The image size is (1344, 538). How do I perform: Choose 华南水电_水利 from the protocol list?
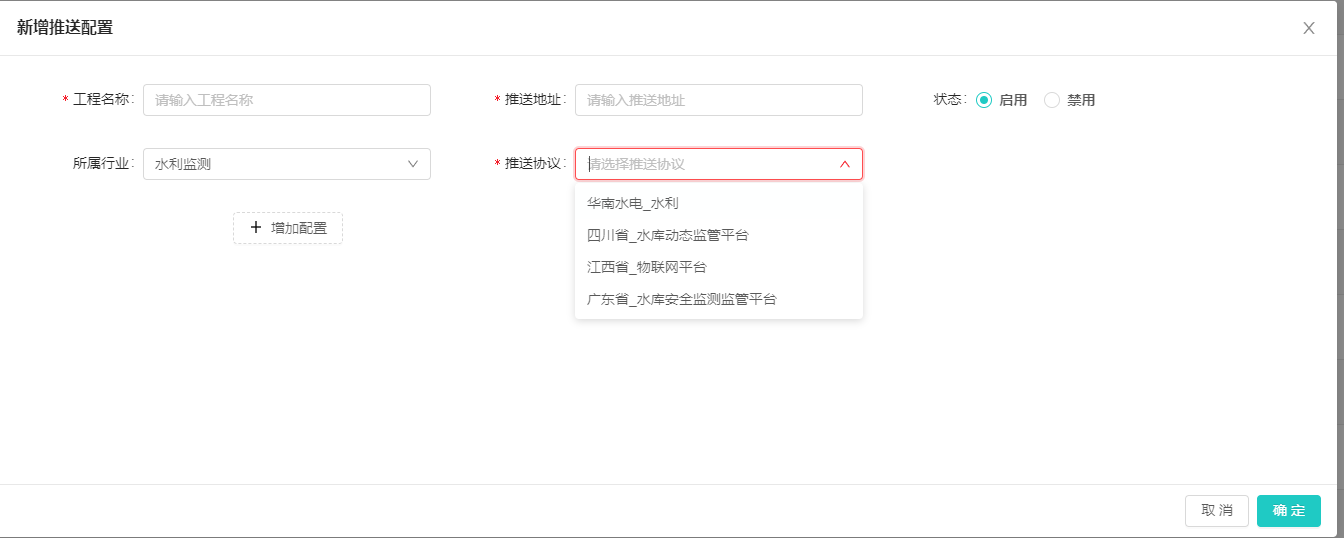pyautogui.click(x=633, y=203)
